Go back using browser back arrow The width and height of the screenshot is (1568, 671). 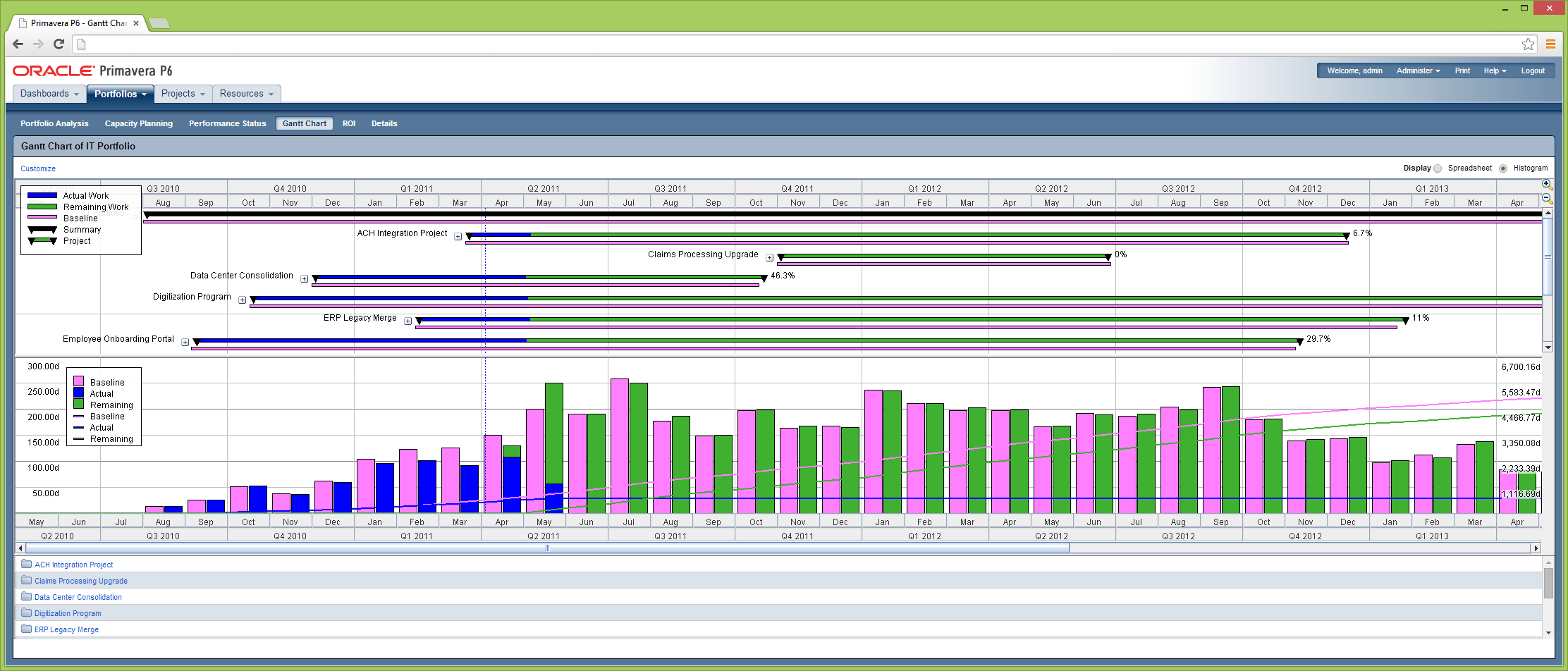pos(18,44)
